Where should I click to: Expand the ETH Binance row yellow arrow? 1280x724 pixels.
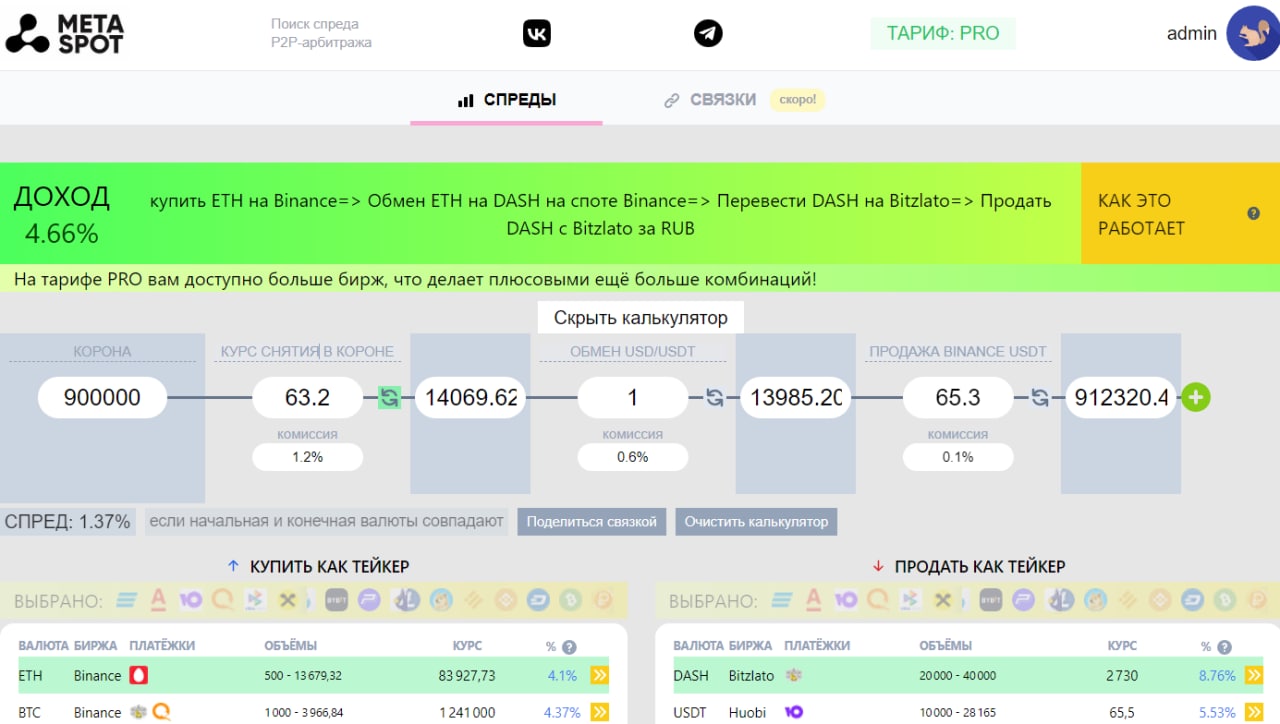coord(599,676)
